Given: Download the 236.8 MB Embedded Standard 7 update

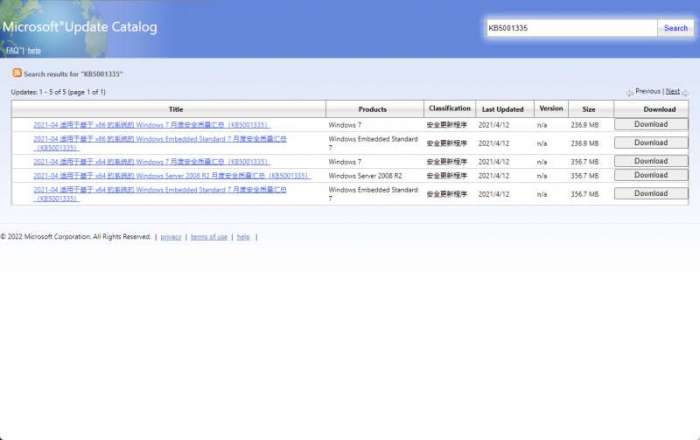Looking at the screenshot, I should [x=651, y=143].
